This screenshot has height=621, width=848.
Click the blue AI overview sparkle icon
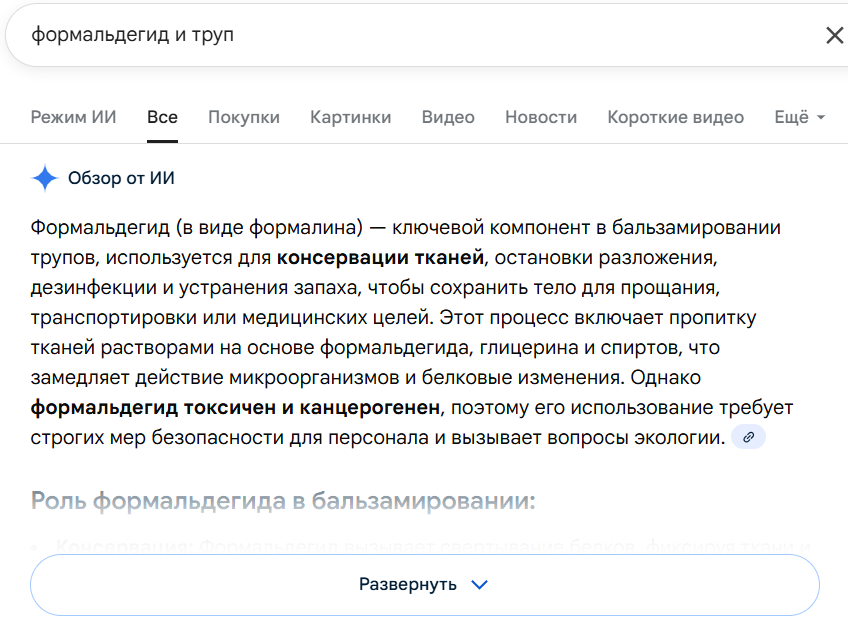click(45, 179)
